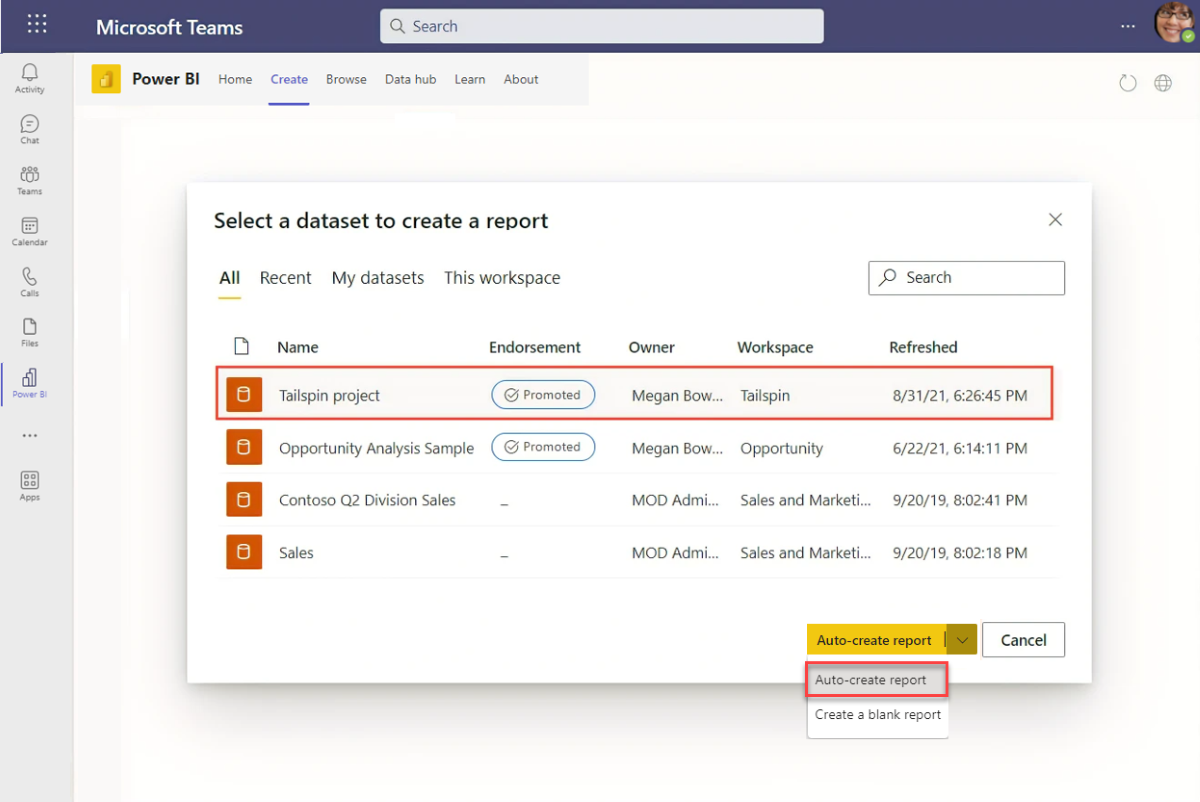The image size is (1200, 802).
Task: Click the file type column header icon
Action: tap(241, 347)
